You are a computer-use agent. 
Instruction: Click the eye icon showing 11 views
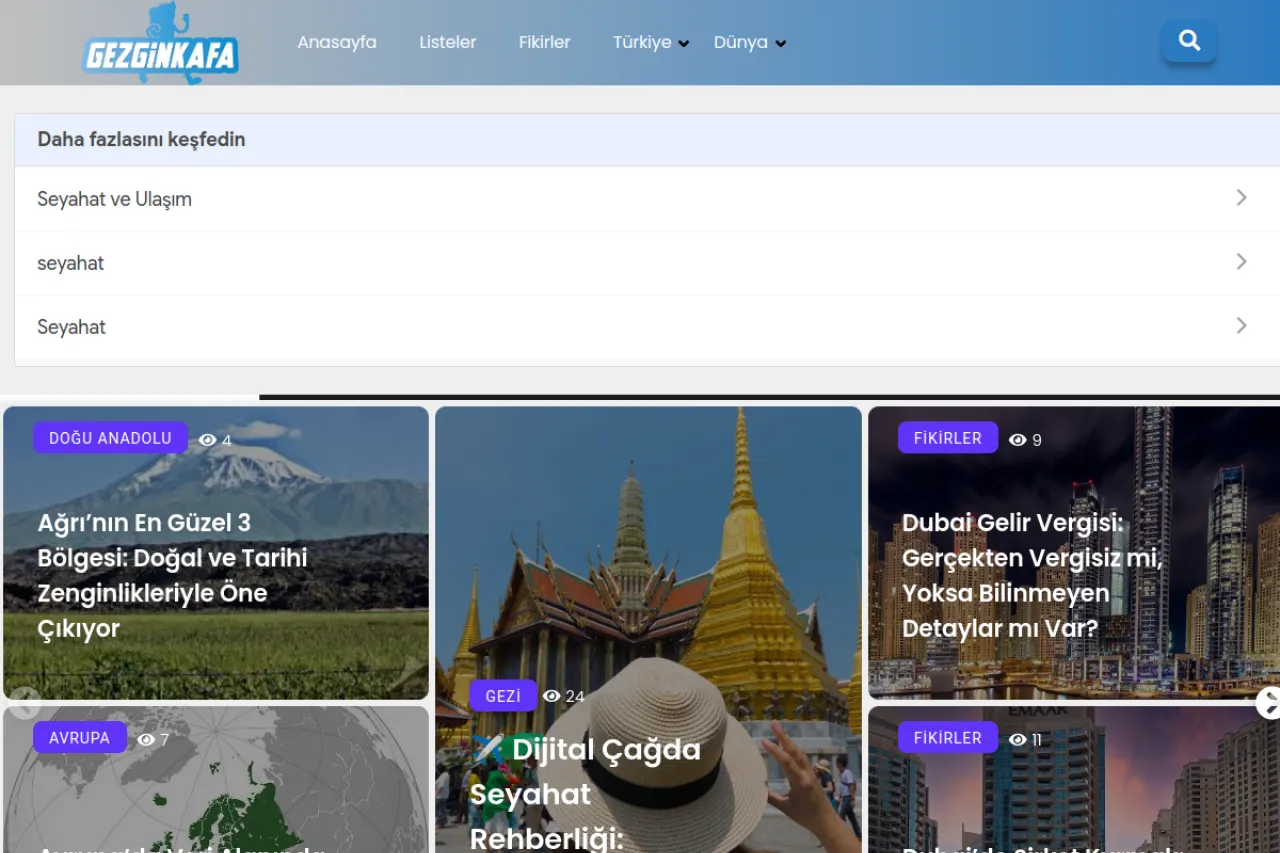click(x=1017, y=740)
